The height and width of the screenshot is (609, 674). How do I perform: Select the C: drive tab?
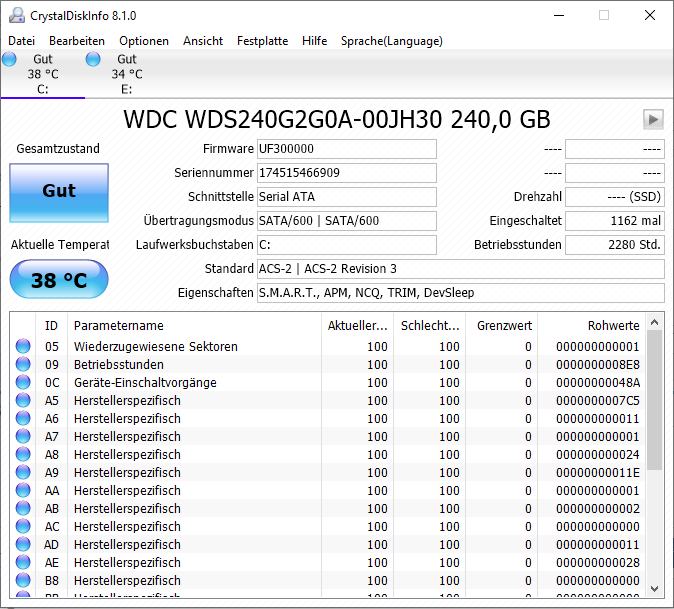pyautogui.click(x=43, y=74)
